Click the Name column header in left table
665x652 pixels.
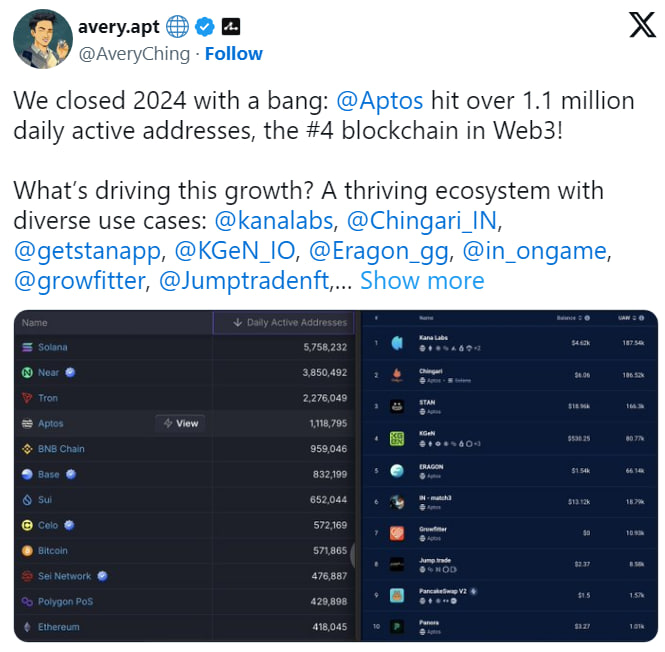pos(35,323)
